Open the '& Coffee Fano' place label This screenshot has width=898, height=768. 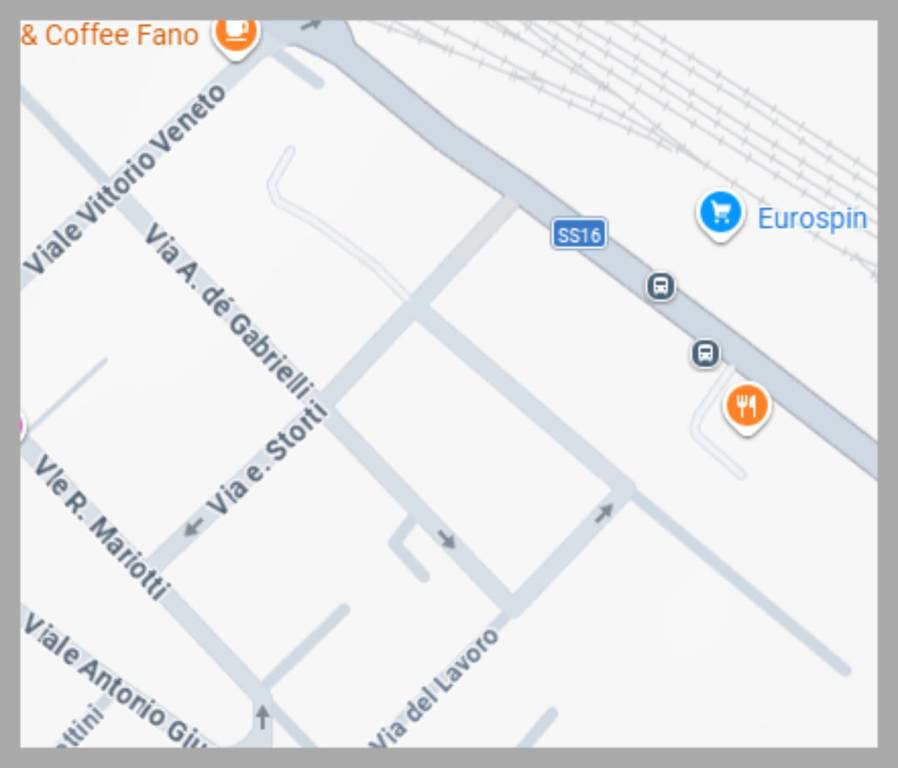pyautogui.click(x=109, y=35)
